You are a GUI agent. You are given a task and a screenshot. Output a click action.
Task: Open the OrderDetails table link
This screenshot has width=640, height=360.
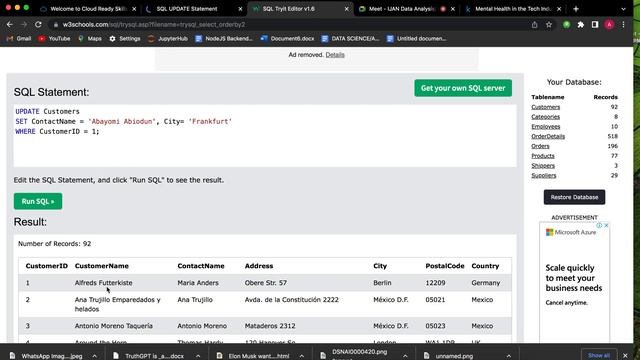coord(548,136)
